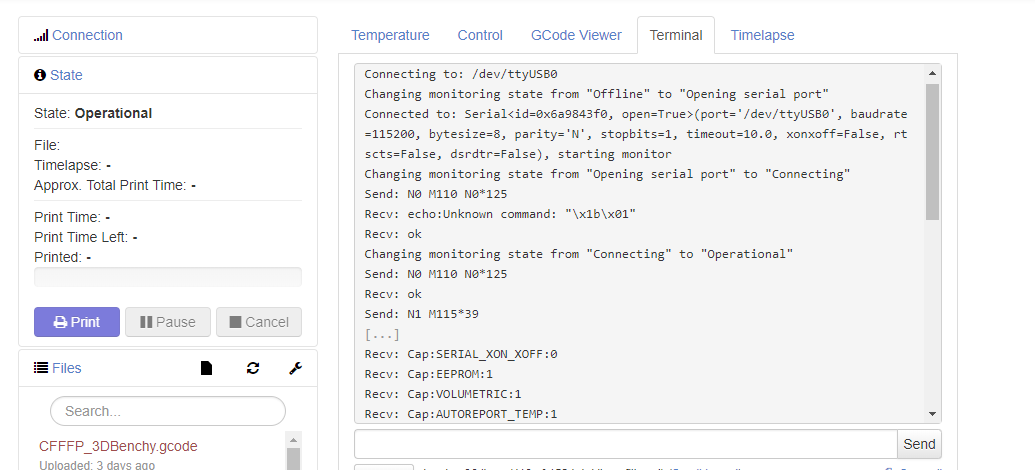The height and width of the screenshot is (470, 1035).
Task: Switch to the Temperature tab
Action: pos(390,35)
